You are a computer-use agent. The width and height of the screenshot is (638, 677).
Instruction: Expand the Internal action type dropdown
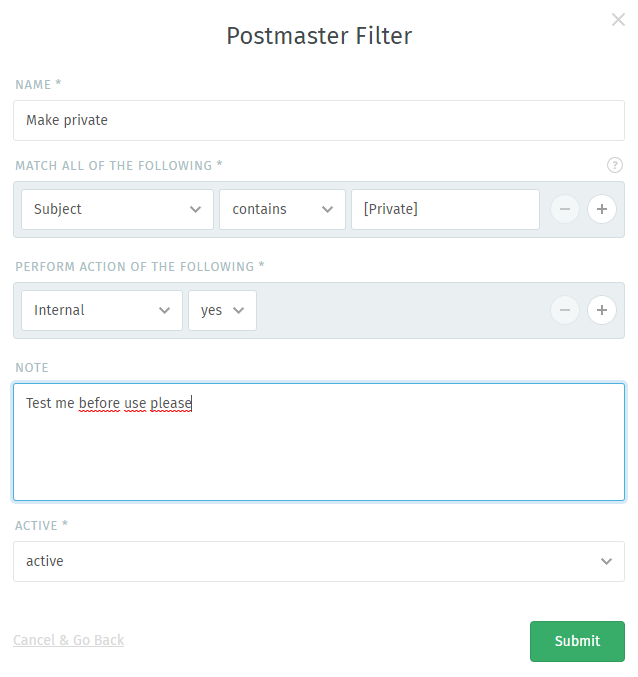click(x=102, y=310)
